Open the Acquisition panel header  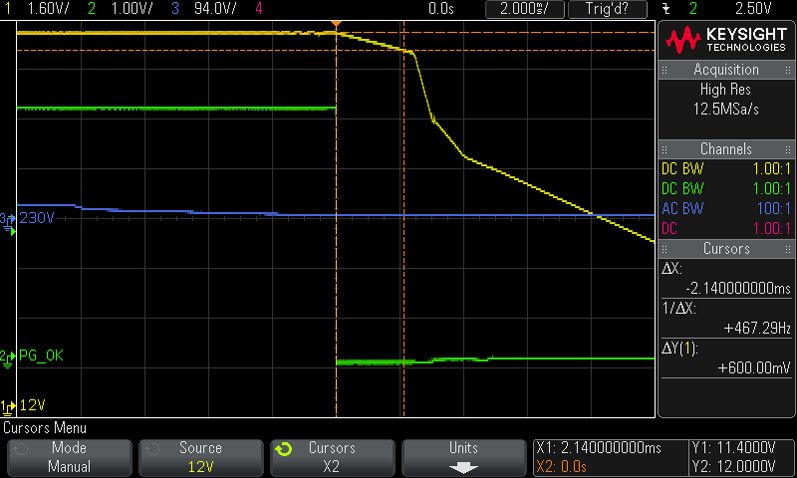(x=726, y=70)
